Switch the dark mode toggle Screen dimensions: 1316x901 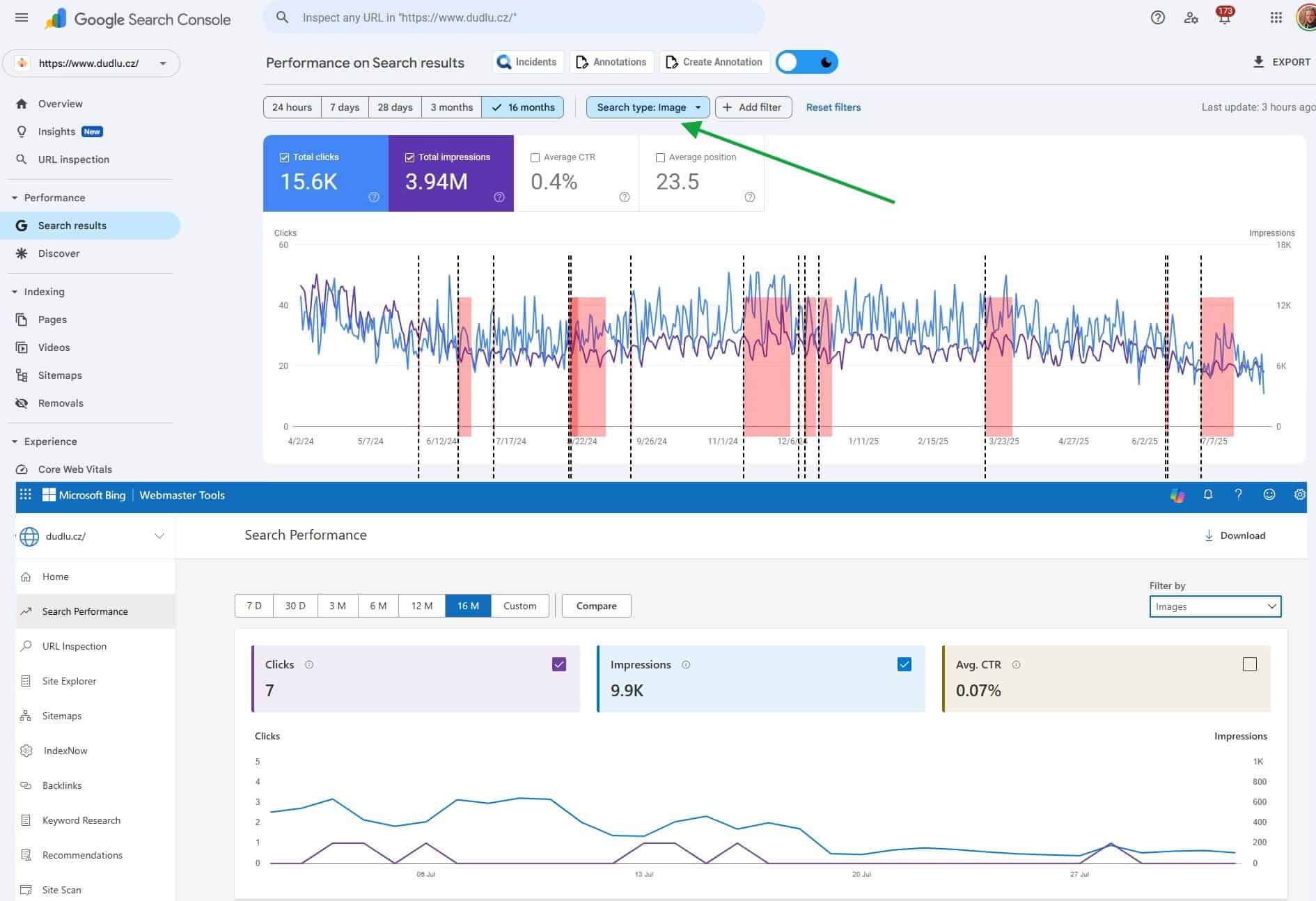click(x=807, y=62)
